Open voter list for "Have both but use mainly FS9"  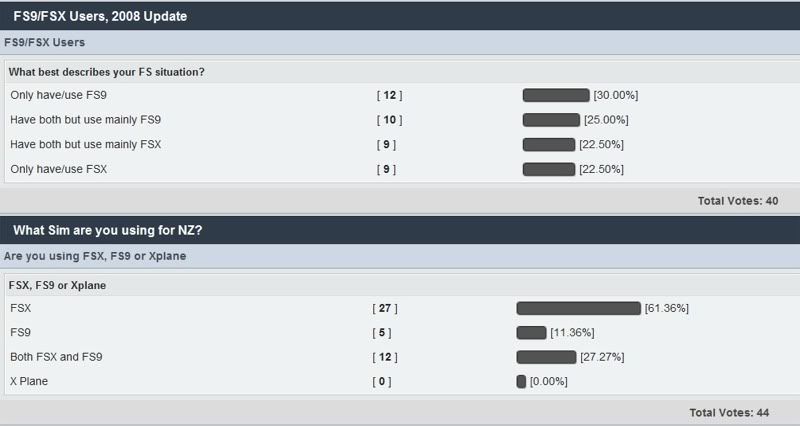point(390,120)
